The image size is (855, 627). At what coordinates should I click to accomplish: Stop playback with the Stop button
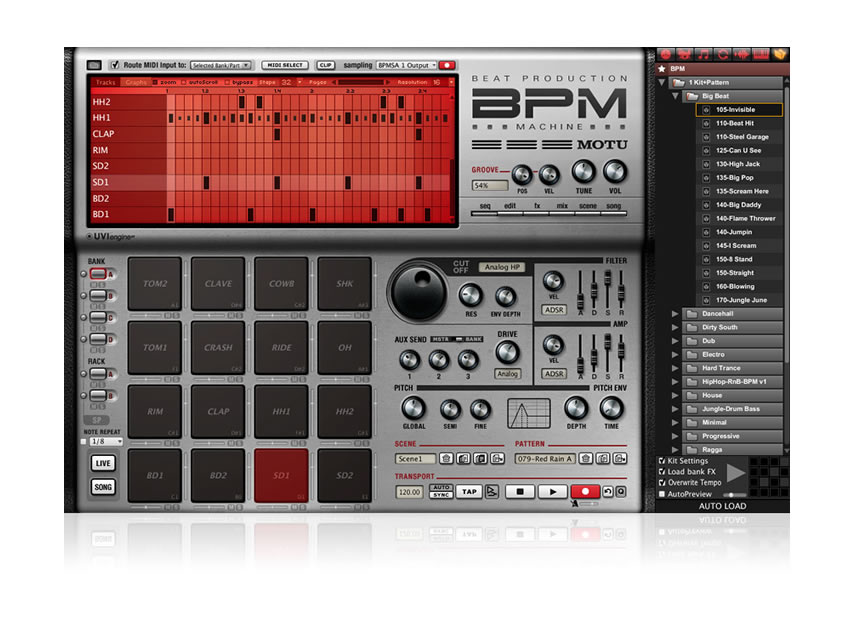519,492
